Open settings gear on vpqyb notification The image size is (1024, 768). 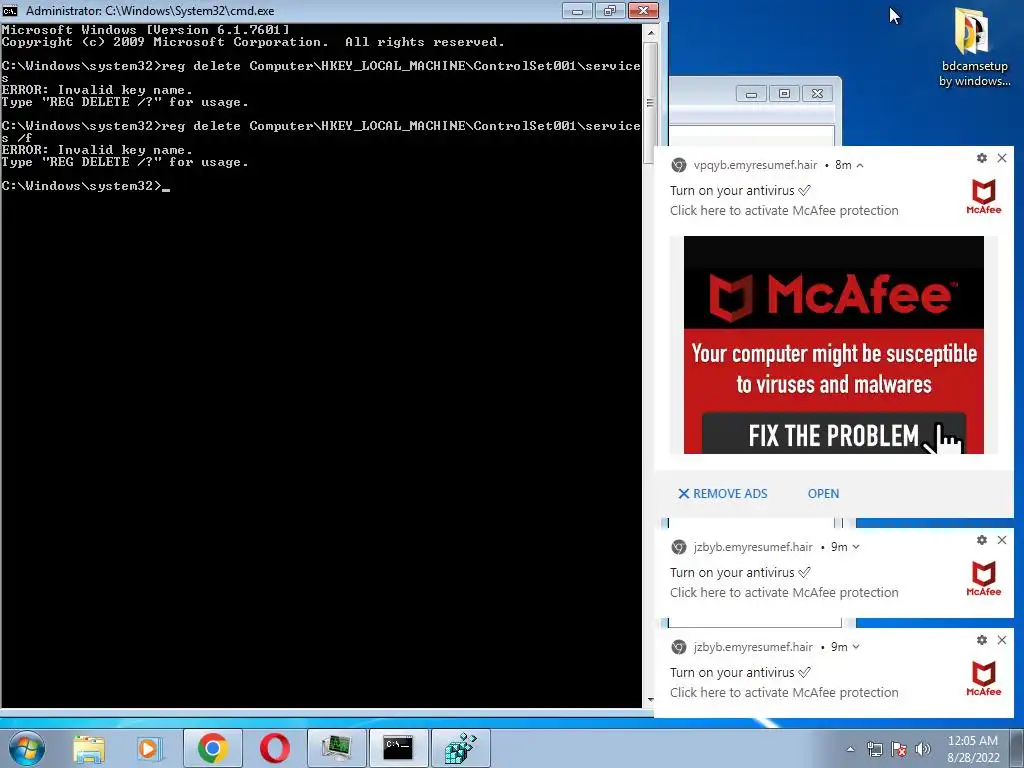point(982,158)
